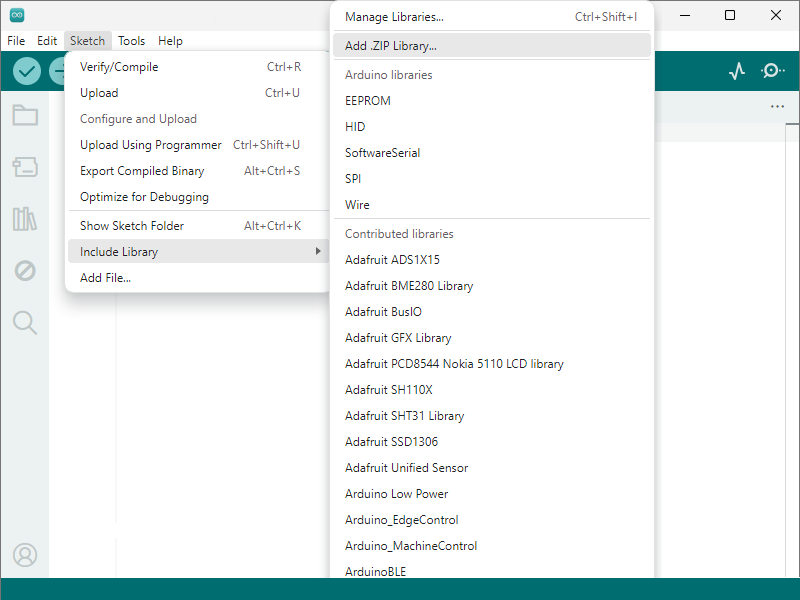Choose Add File... menu entry
This screenshot has height=600, width=800.
[198, 278]
